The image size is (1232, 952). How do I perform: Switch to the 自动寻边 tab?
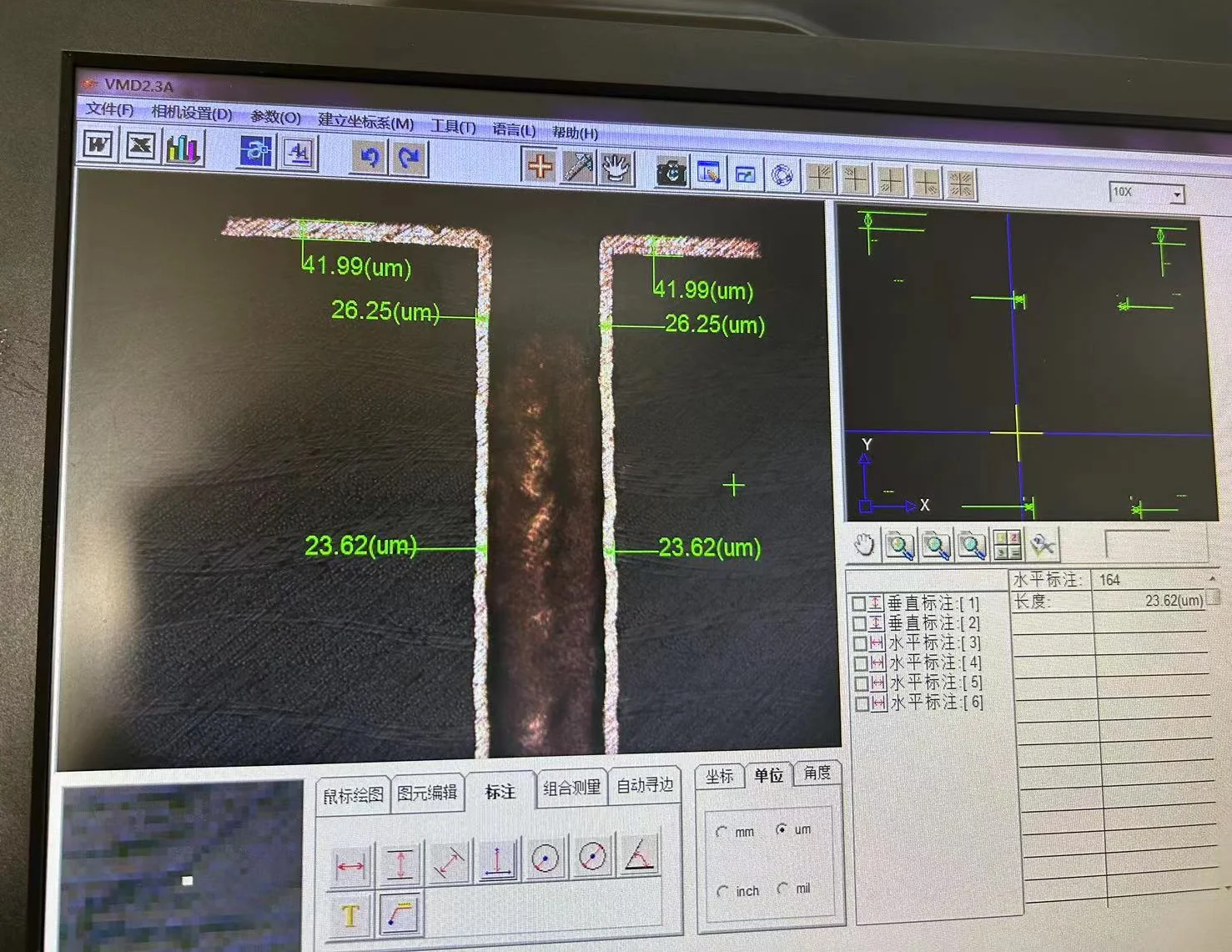644,785
